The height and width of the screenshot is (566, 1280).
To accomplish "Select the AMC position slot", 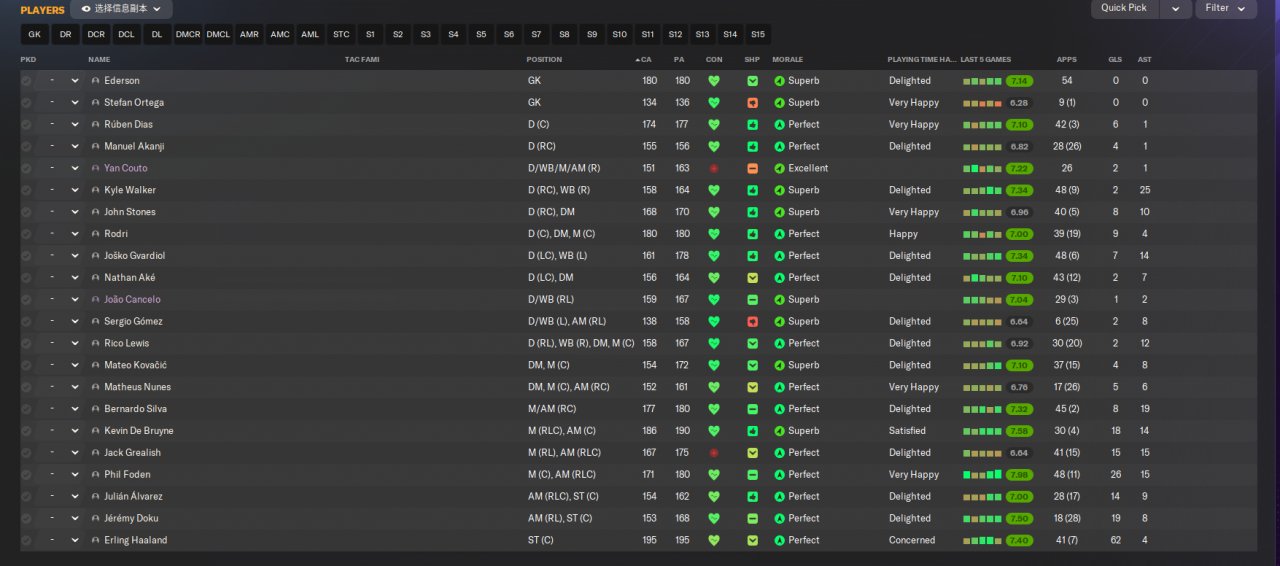I will [x=280, y=34].
